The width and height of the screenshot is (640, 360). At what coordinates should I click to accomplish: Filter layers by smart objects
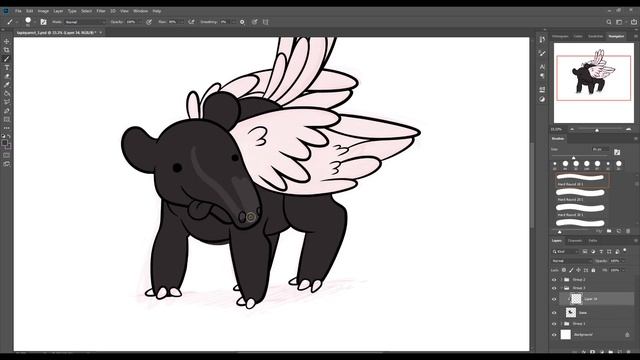pos(617,251)
